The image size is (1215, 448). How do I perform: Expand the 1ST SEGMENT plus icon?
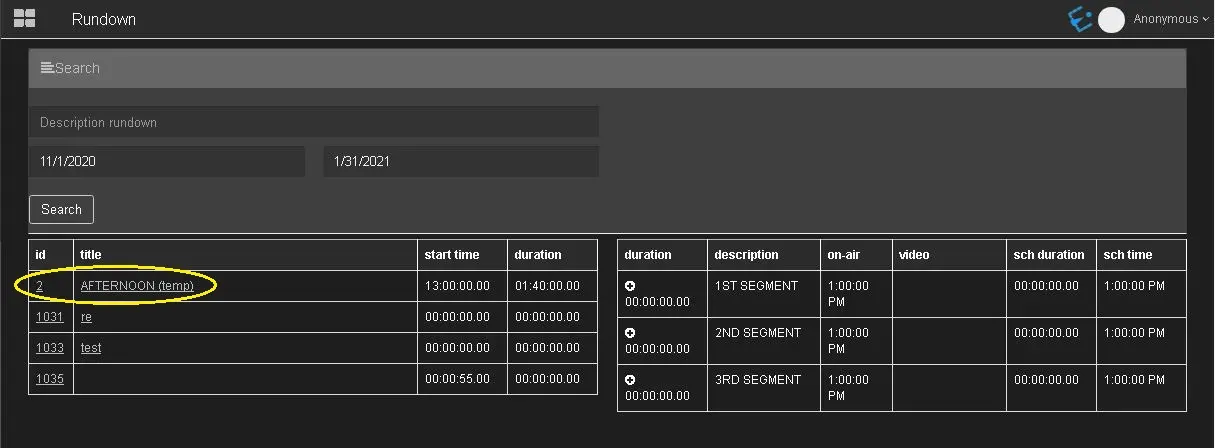click(x=630, y=286)
